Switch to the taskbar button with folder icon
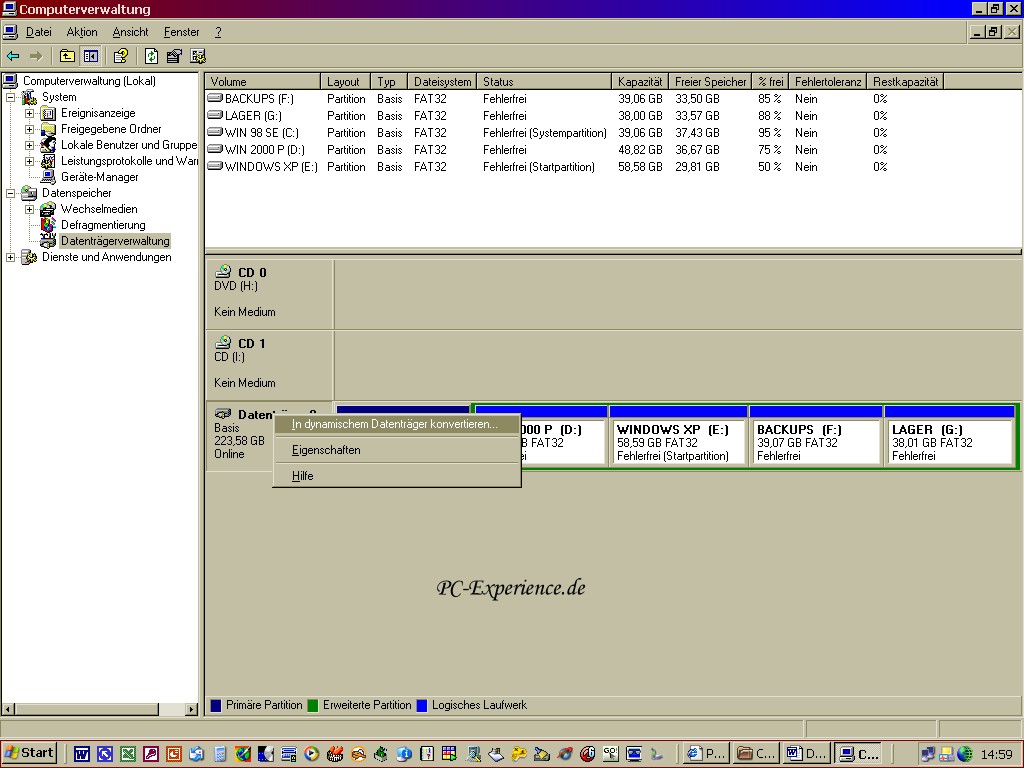The height and width of the screenshot is (768, 1024). click(x=756, y=754)
